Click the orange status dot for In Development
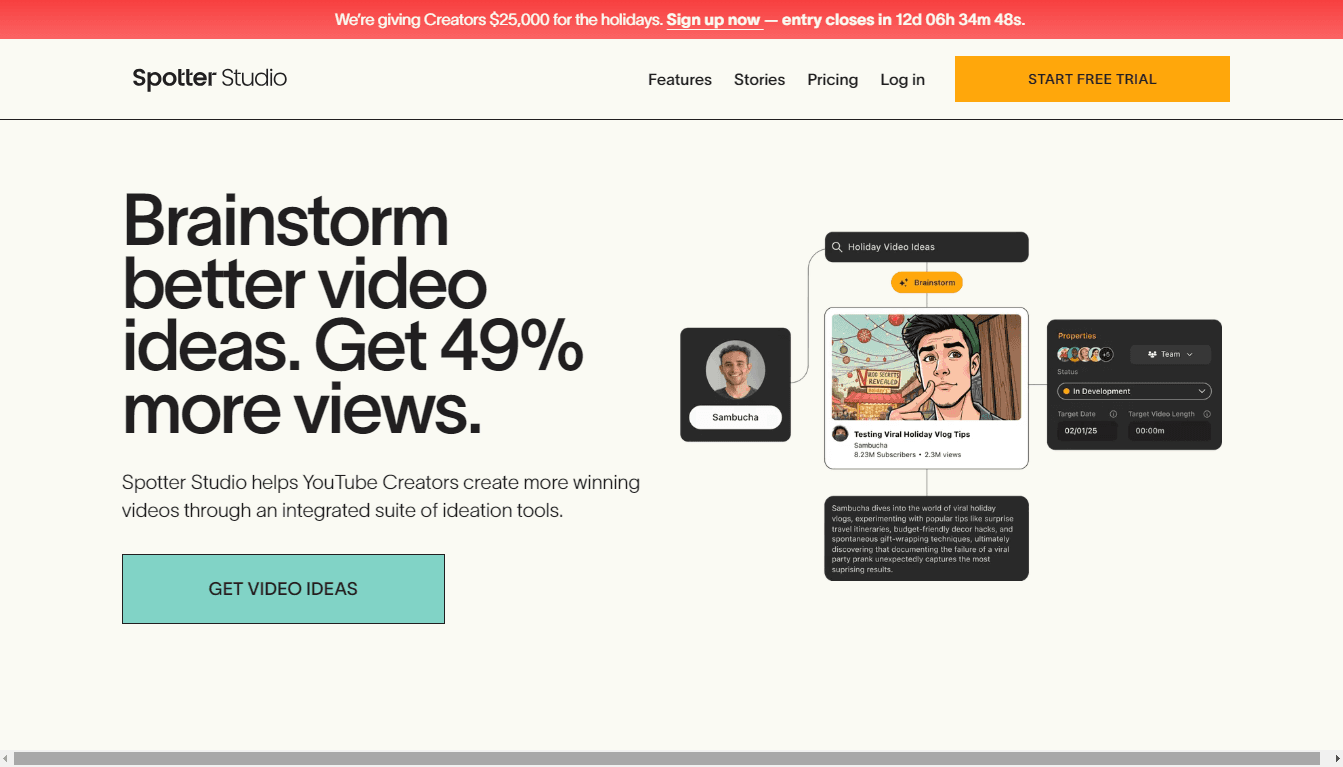1343x767 pixels. pos(1067,391)
